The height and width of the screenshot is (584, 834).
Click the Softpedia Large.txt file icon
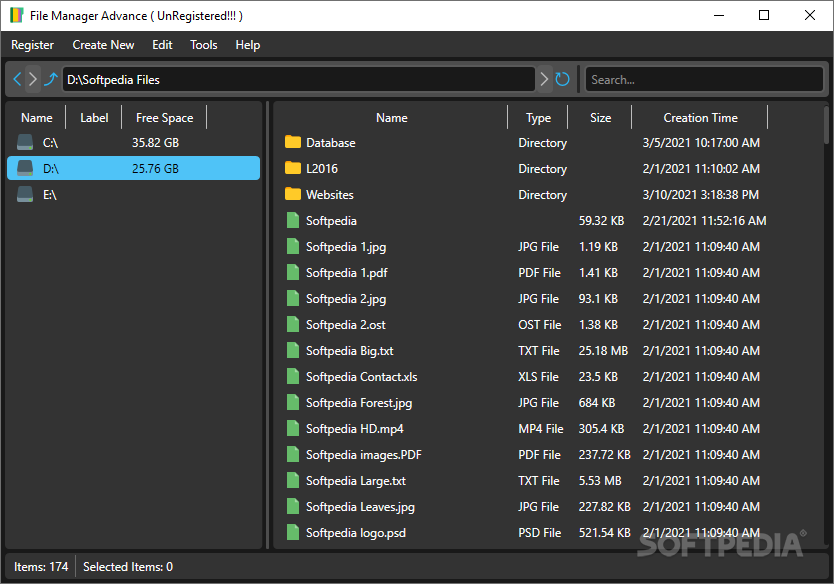click(x=293, y=481)
